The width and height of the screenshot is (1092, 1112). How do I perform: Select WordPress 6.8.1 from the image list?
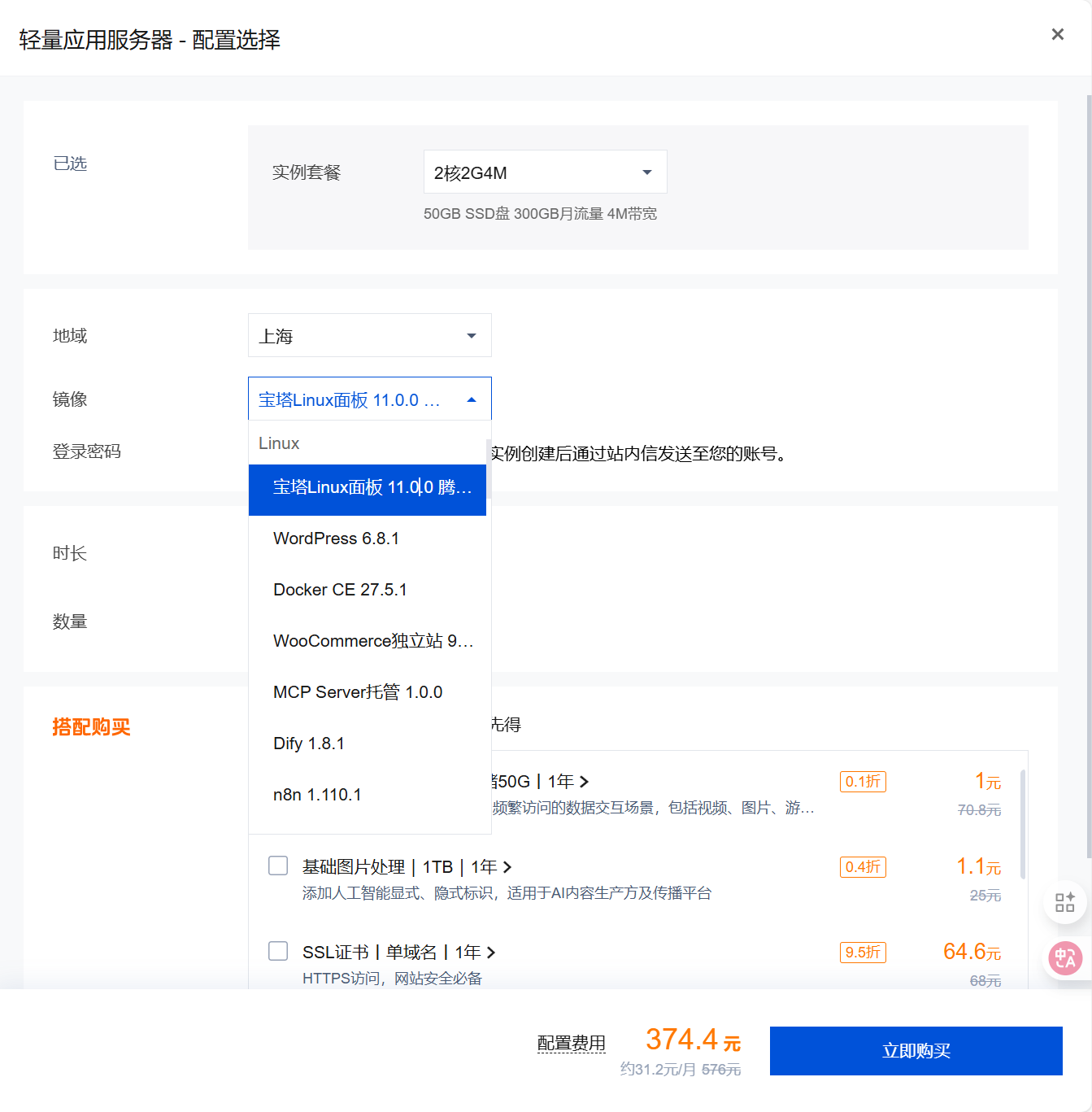click(336, 539)
